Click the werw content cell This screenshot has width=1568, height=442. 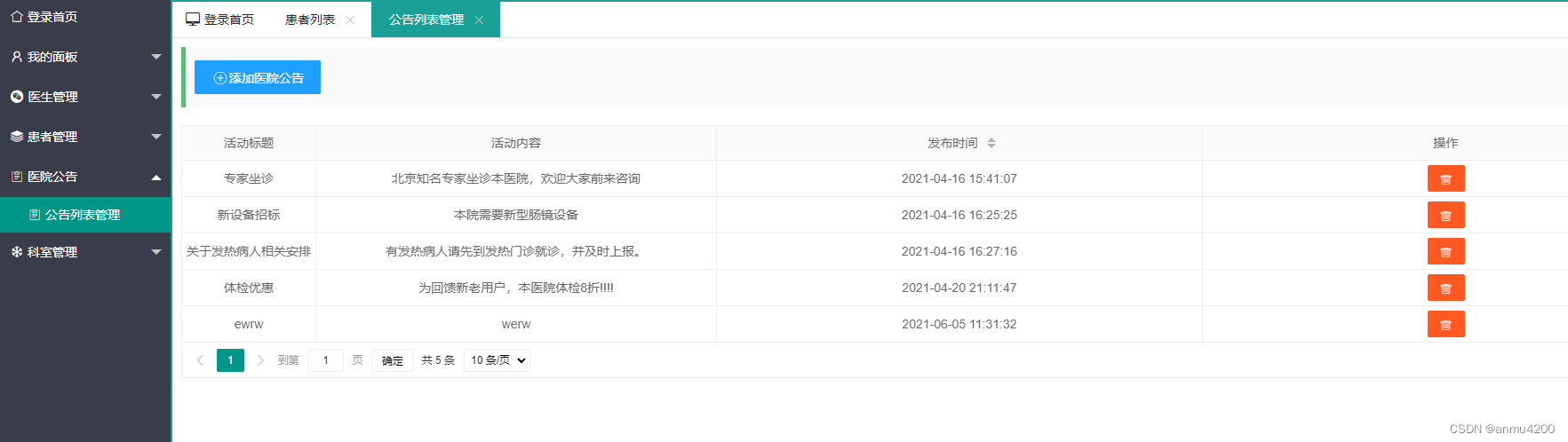click(x=516, y=324)
